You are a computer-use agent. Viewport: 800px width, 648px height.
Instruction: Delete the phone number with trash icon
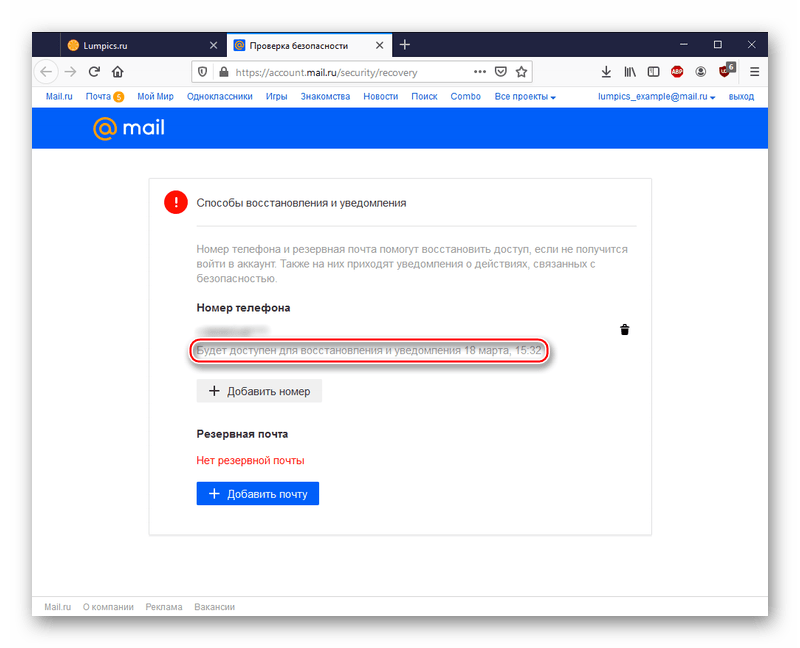625,330
